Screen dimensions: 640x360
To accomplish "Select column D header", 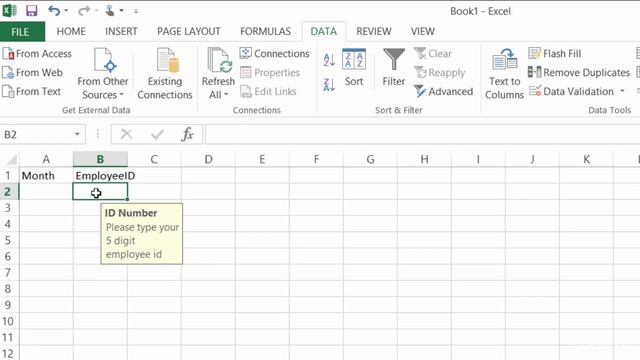I will click(208, 159).
